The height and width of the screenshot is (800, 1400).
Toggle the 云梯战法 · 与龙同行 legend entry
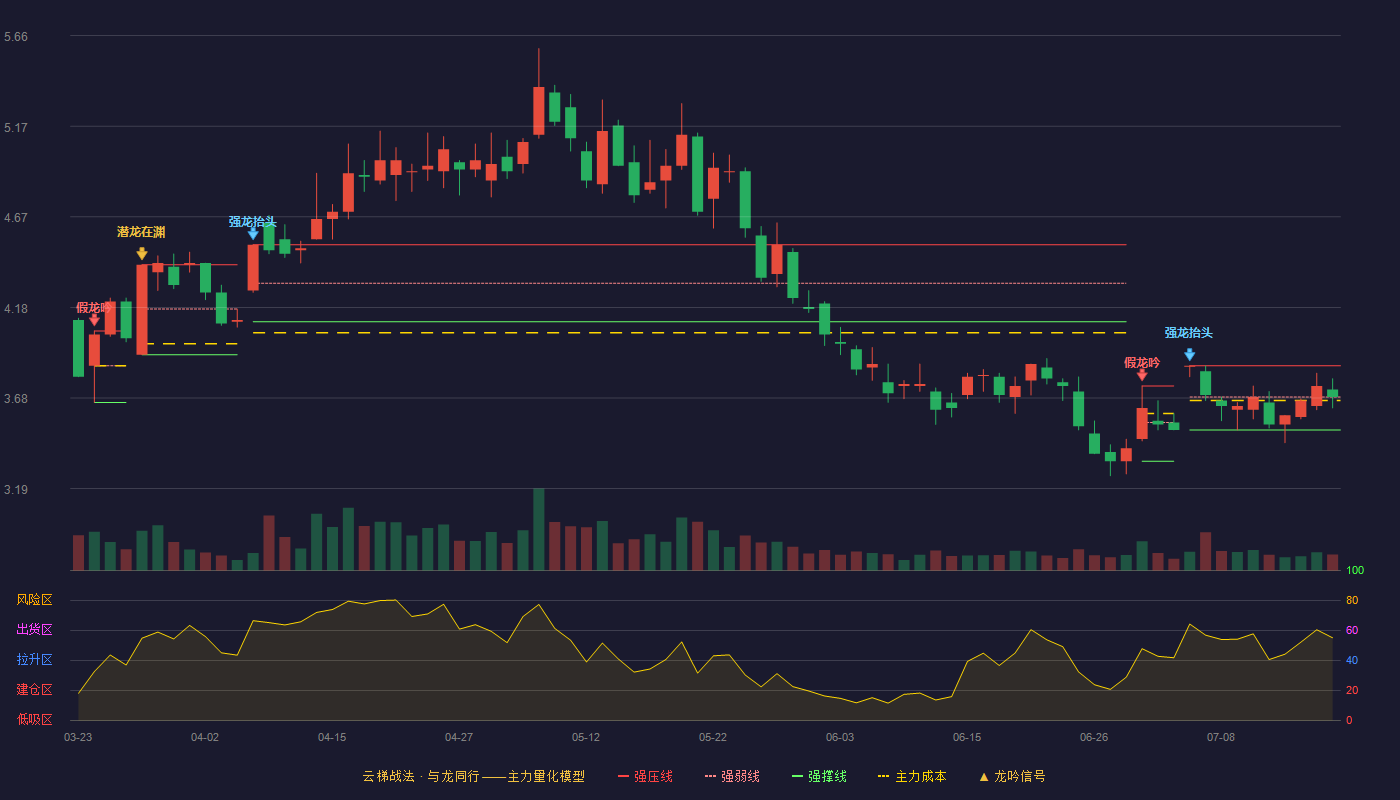[473, 776]
